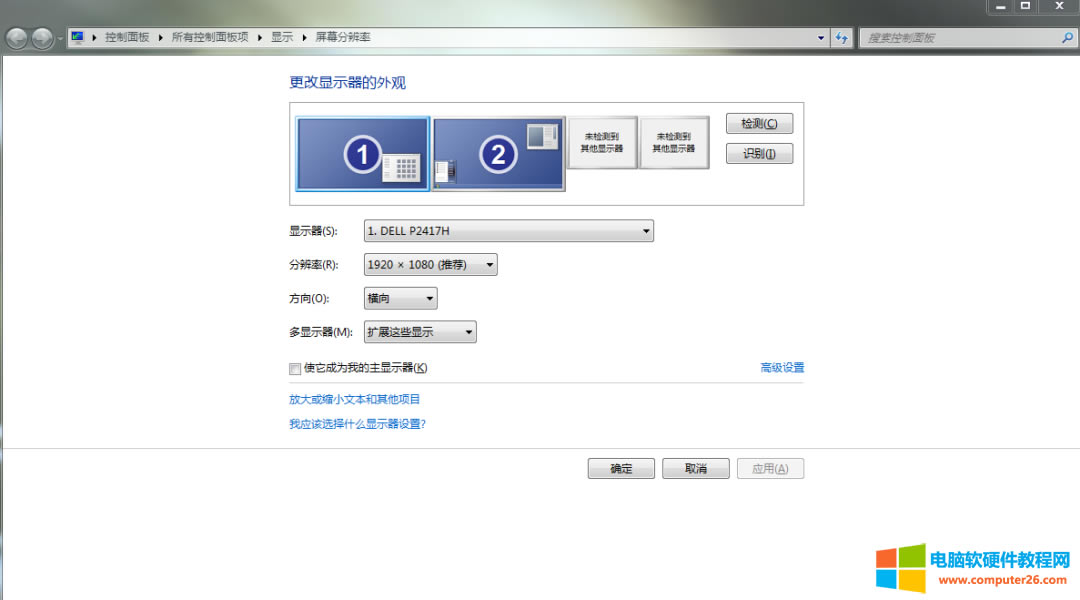Viewport: 1080px width, 600px height.
Task: Enable 使它成为我的主显示器 checkbox
Action: [x=295, y=368]
